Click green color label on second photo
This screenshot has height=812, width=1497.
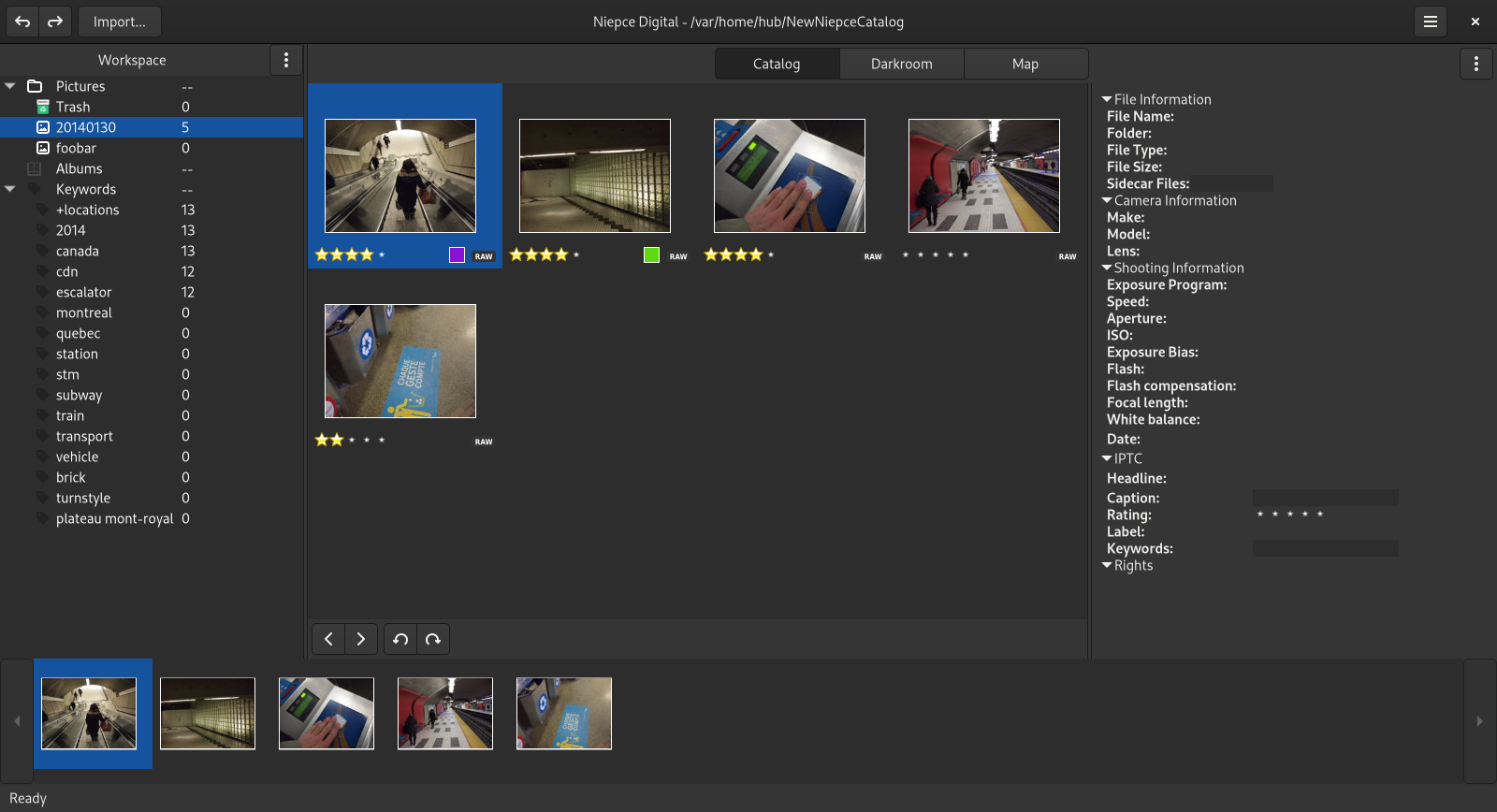point(651,254)
